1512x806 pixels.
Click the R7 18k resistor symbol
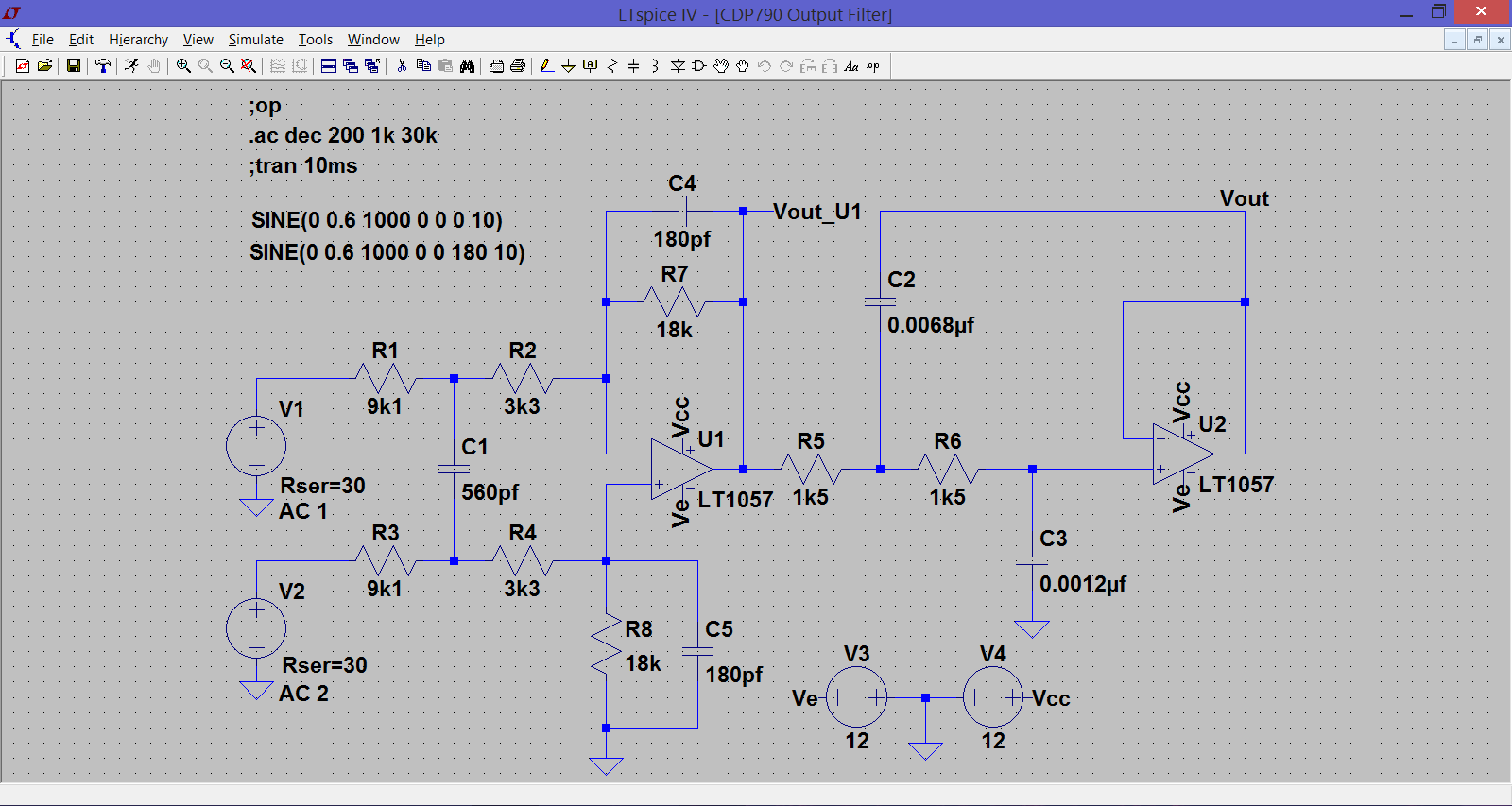coord(675,302)
